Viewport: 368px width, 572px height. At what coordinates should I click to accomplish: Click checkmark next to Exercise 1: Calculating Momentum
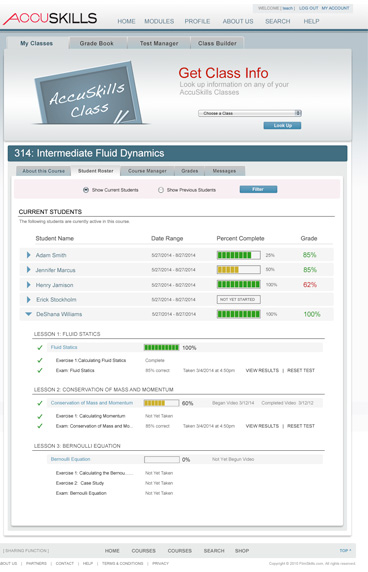pyautogui.click(x=40, y=416)
